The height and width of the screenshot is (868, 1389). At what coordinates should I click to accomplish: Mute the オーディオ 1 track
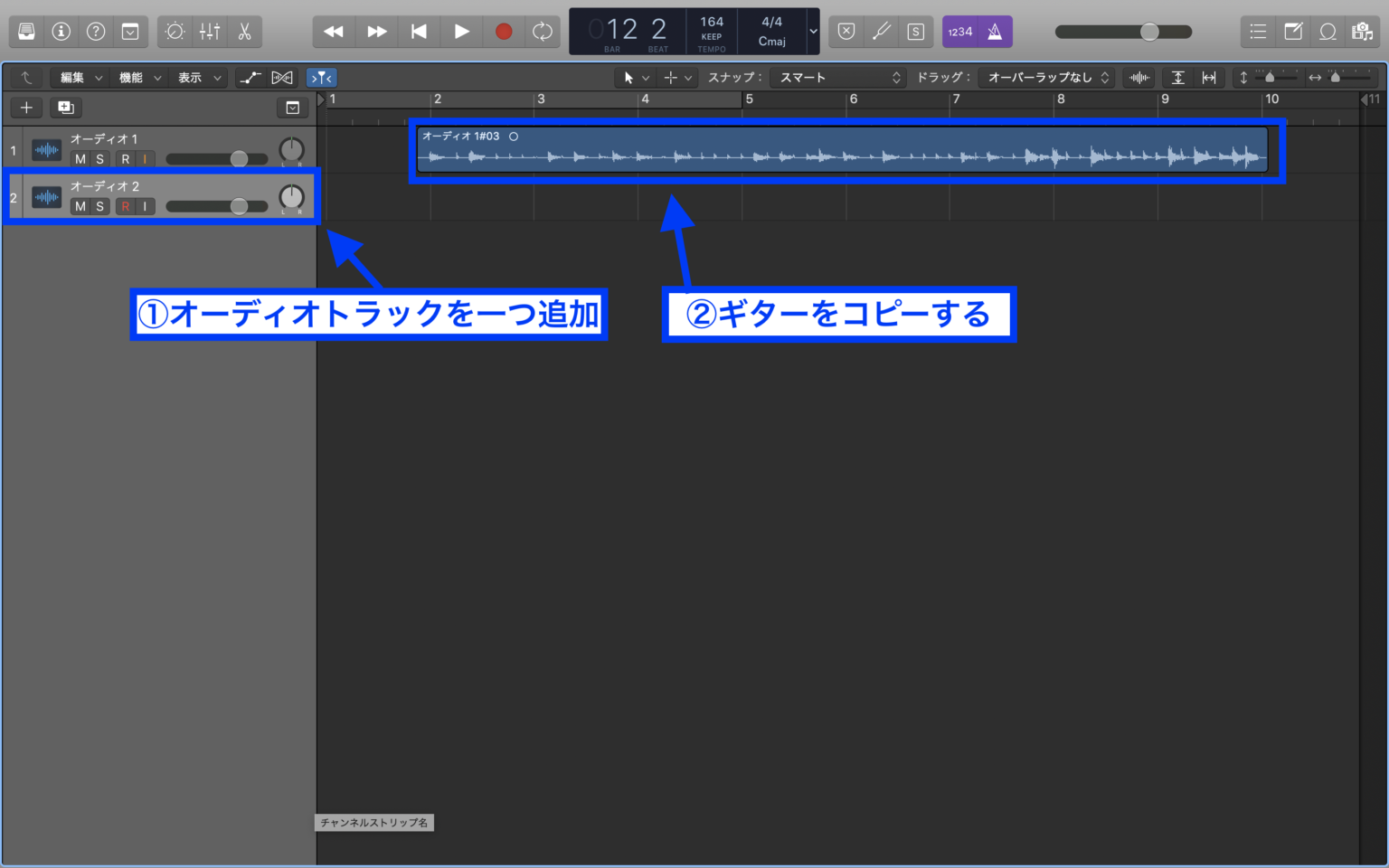coord(79,159)
